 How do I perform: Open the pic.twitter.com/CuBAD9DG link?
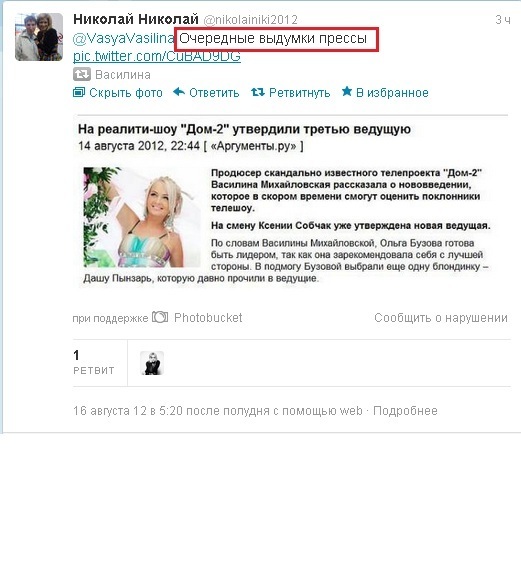(x=157, y=56)
